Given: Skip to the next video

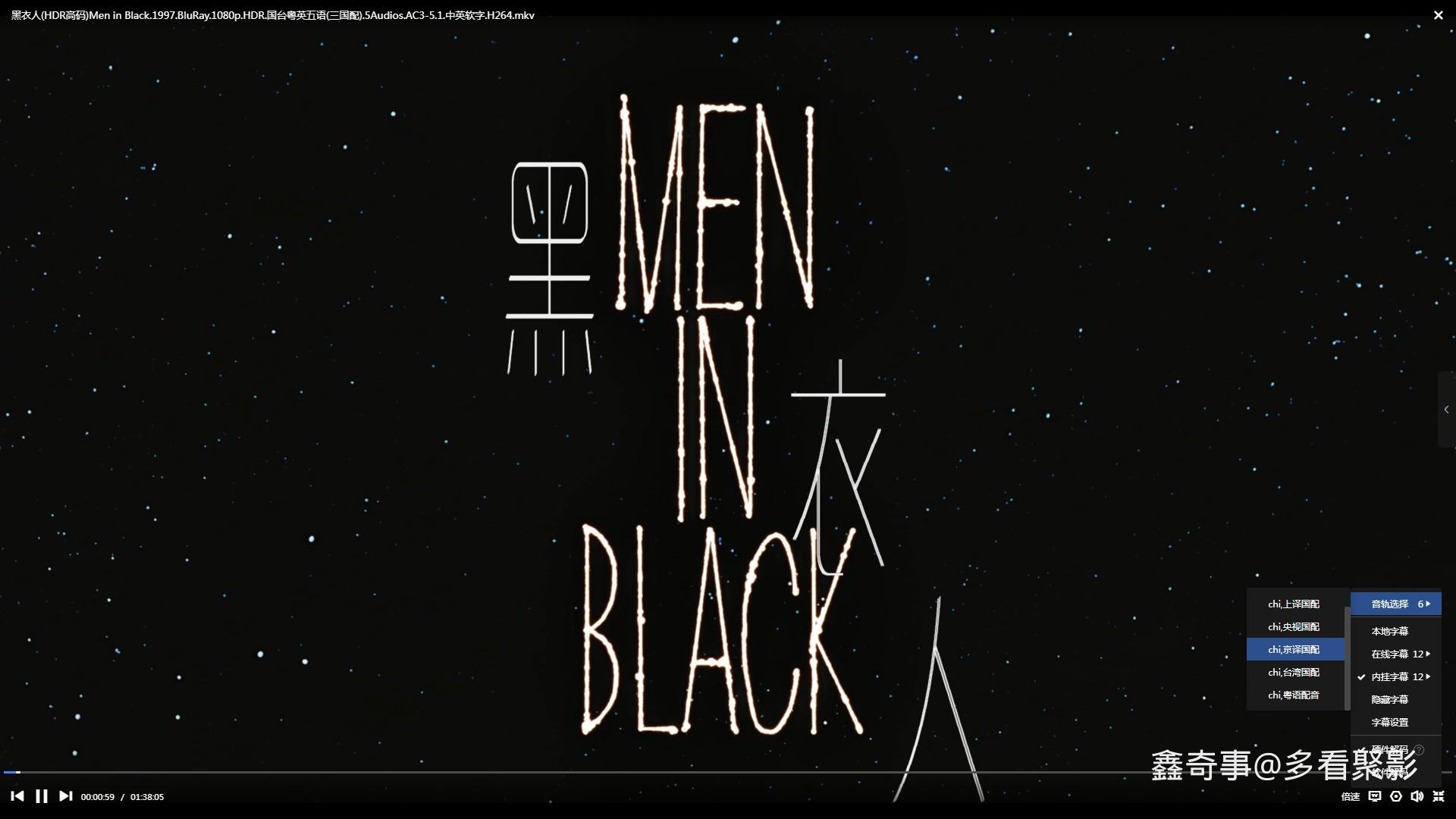Looking at the screenshot, I should point(66,796).
